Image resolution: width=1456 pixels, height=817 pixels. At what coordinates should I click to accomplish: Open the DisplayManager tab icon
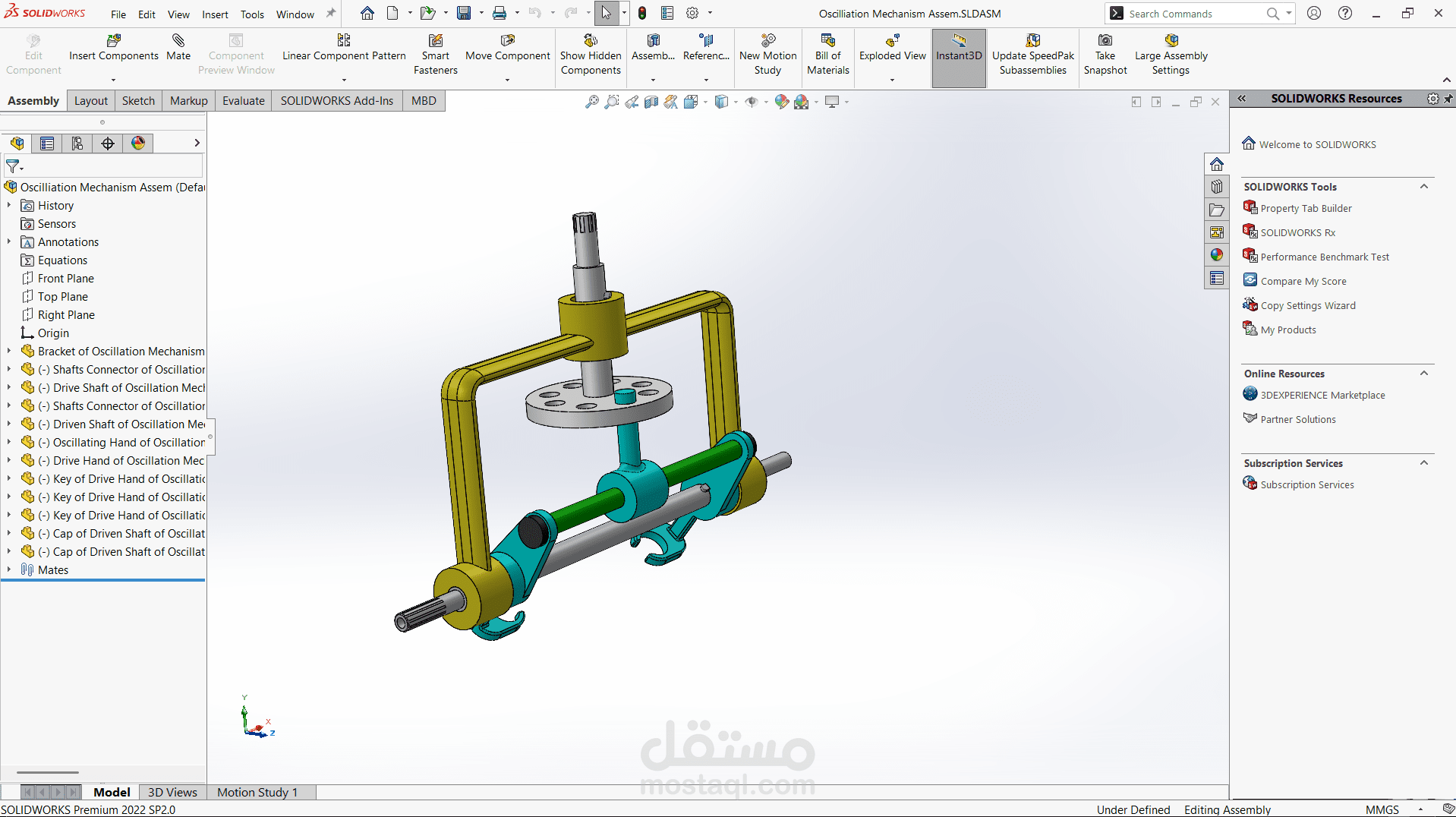tap(138, 144)
